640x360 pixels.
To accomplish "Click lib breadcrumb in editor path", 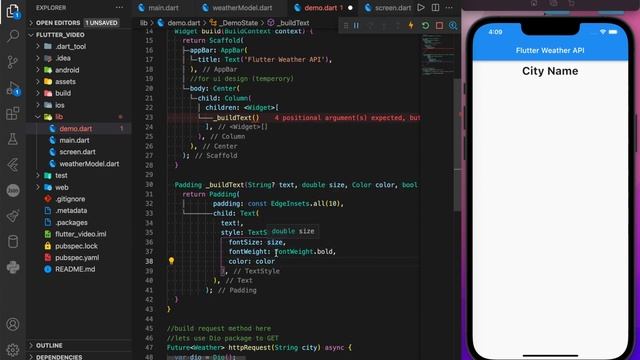I will (143, 23).
